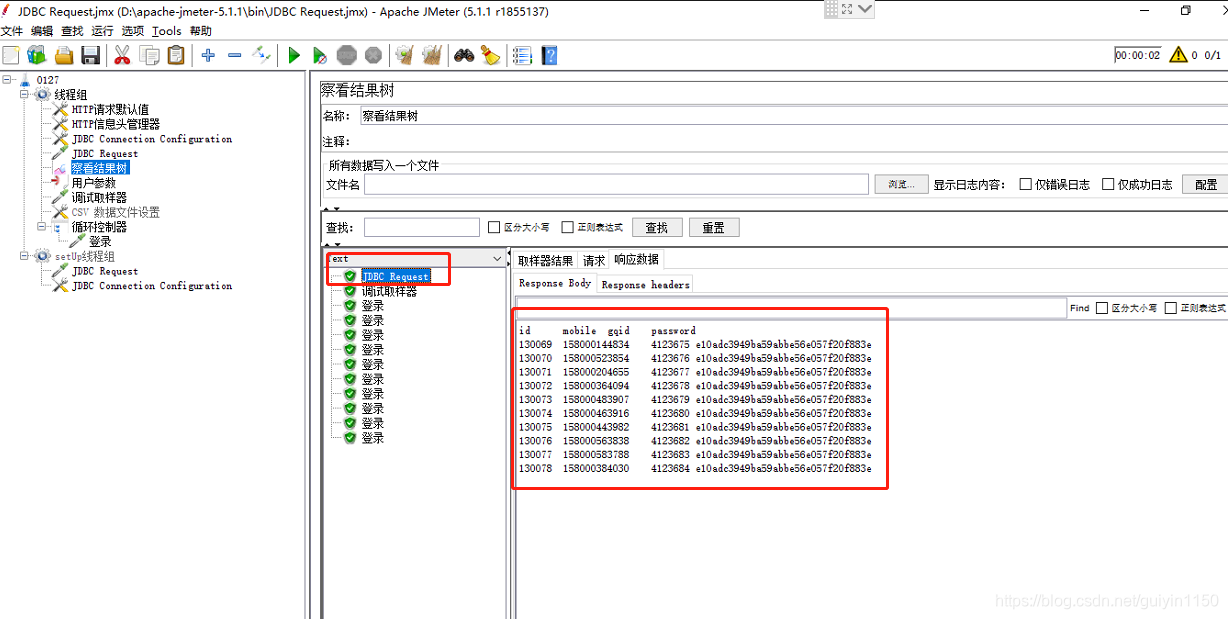Collapse the 循环控制器 node

(42, 227)
